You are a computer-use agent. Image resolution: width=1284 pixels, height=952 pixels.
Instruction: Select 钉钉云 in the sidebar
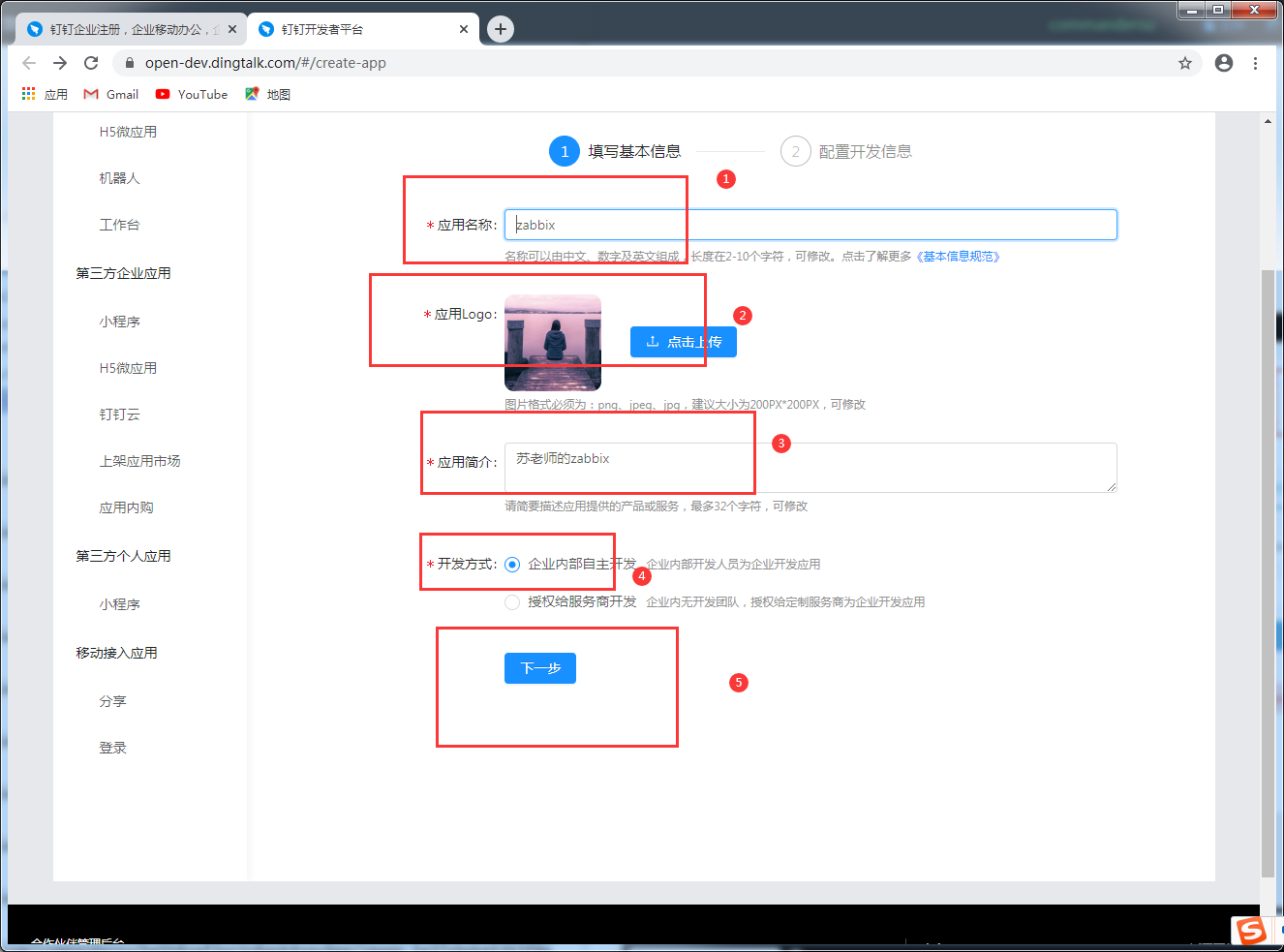coord(119,415)
